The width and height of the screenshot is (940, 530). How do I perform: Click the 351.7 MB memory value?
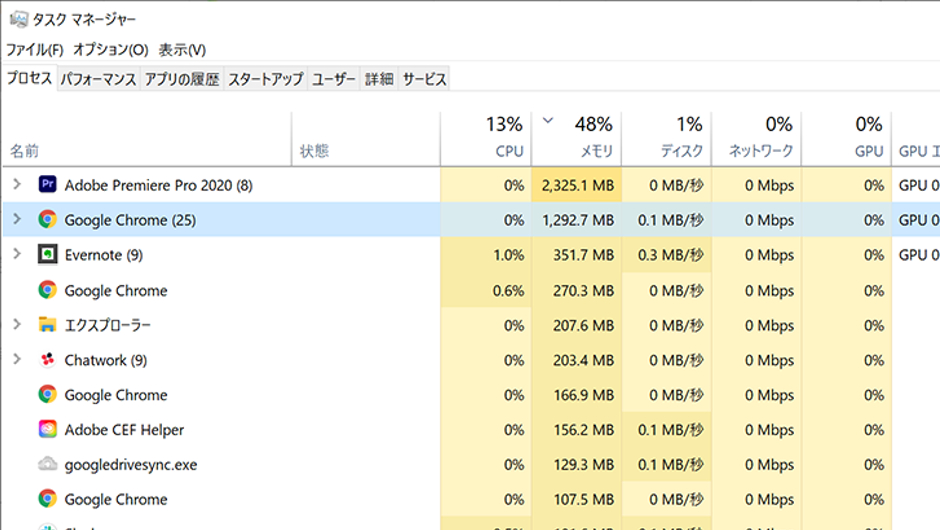(x=583, y=255)
